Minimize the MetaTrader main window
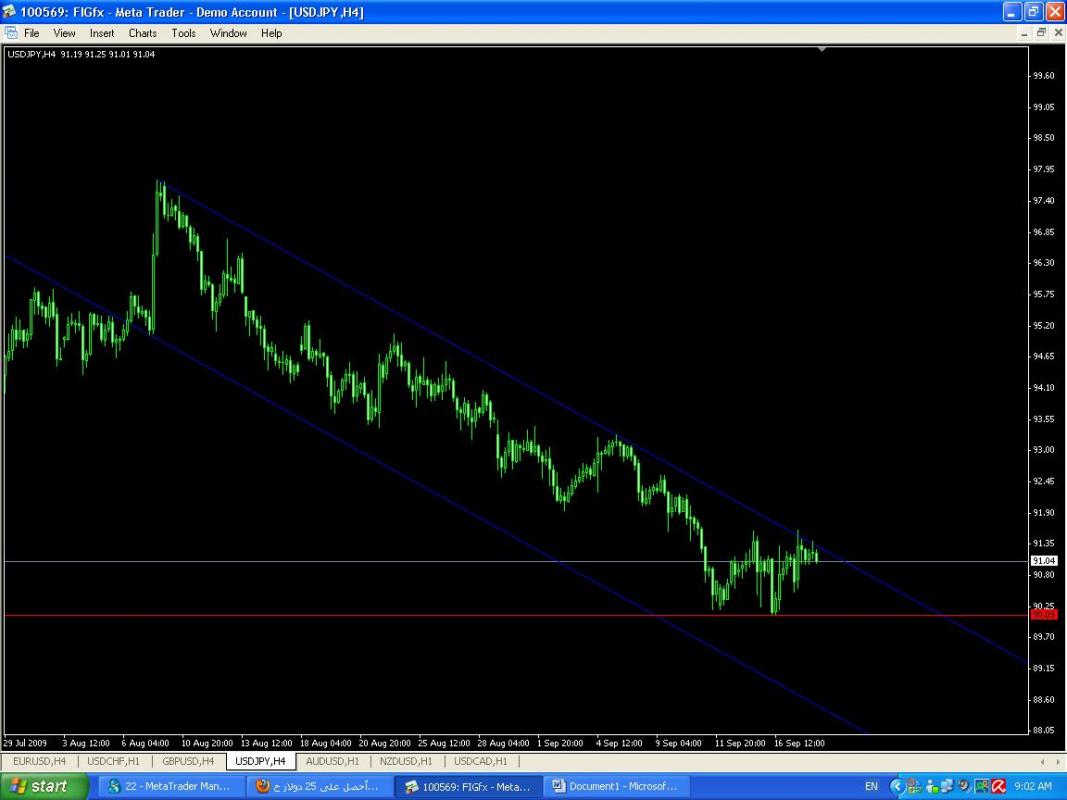The height and width of the screenshot is (800, 1067). click(1012, 12)
